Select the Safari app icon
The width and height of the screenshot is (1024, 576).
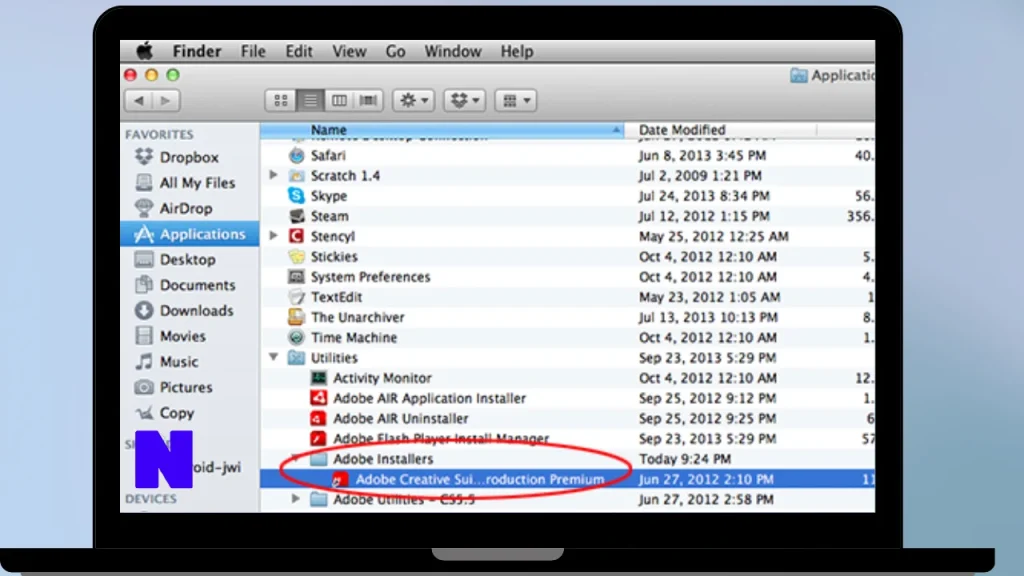click(x=296, y=155)
